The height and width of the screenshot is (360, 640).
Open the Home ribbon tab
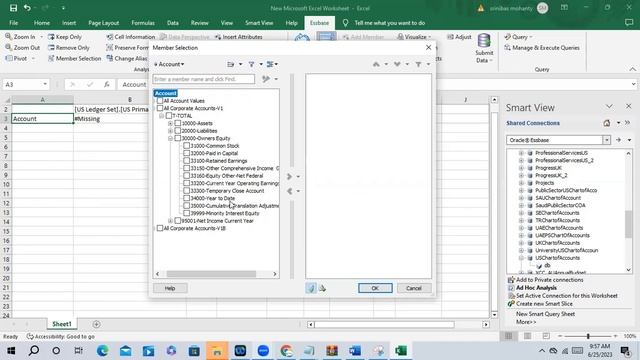coord(42,23)
